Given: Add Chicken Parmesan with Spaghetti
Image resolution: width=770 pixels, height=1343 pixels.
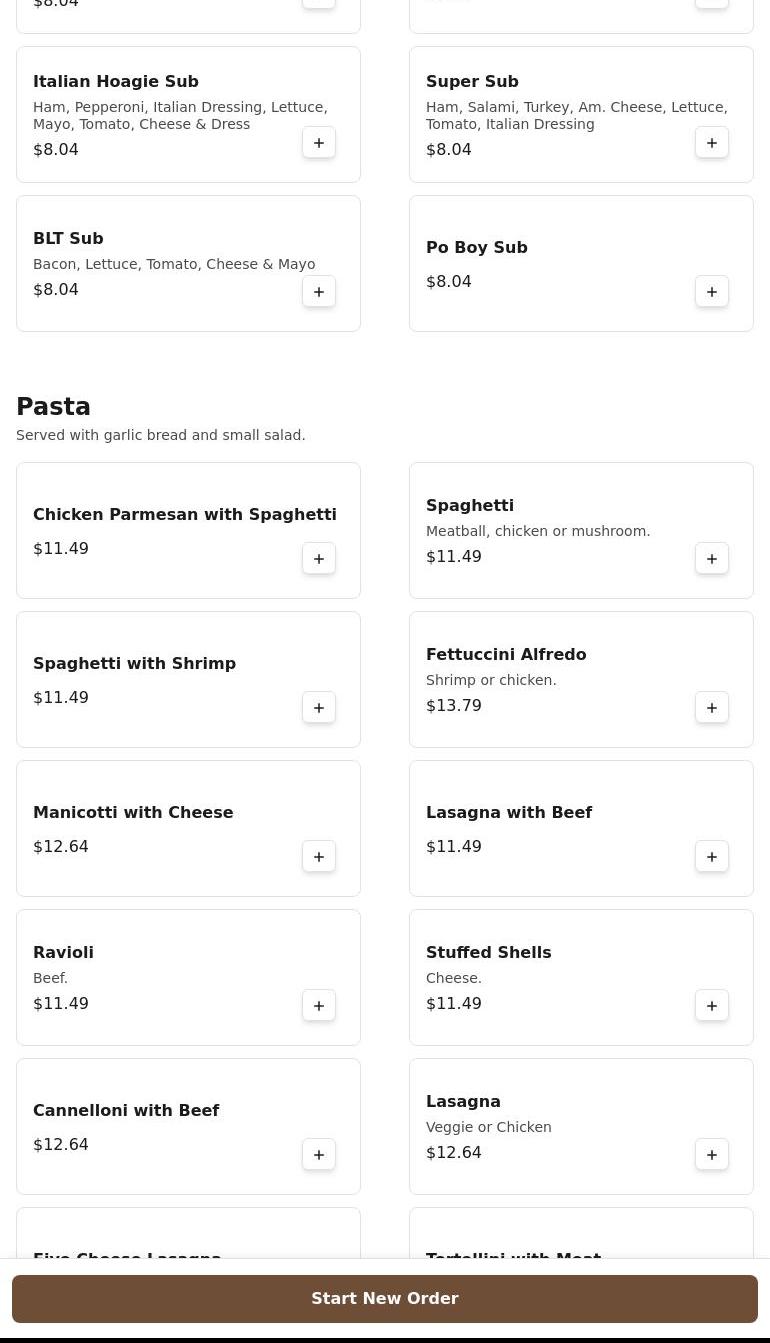Looking at the screenshot, I should [x=319, y=559].
